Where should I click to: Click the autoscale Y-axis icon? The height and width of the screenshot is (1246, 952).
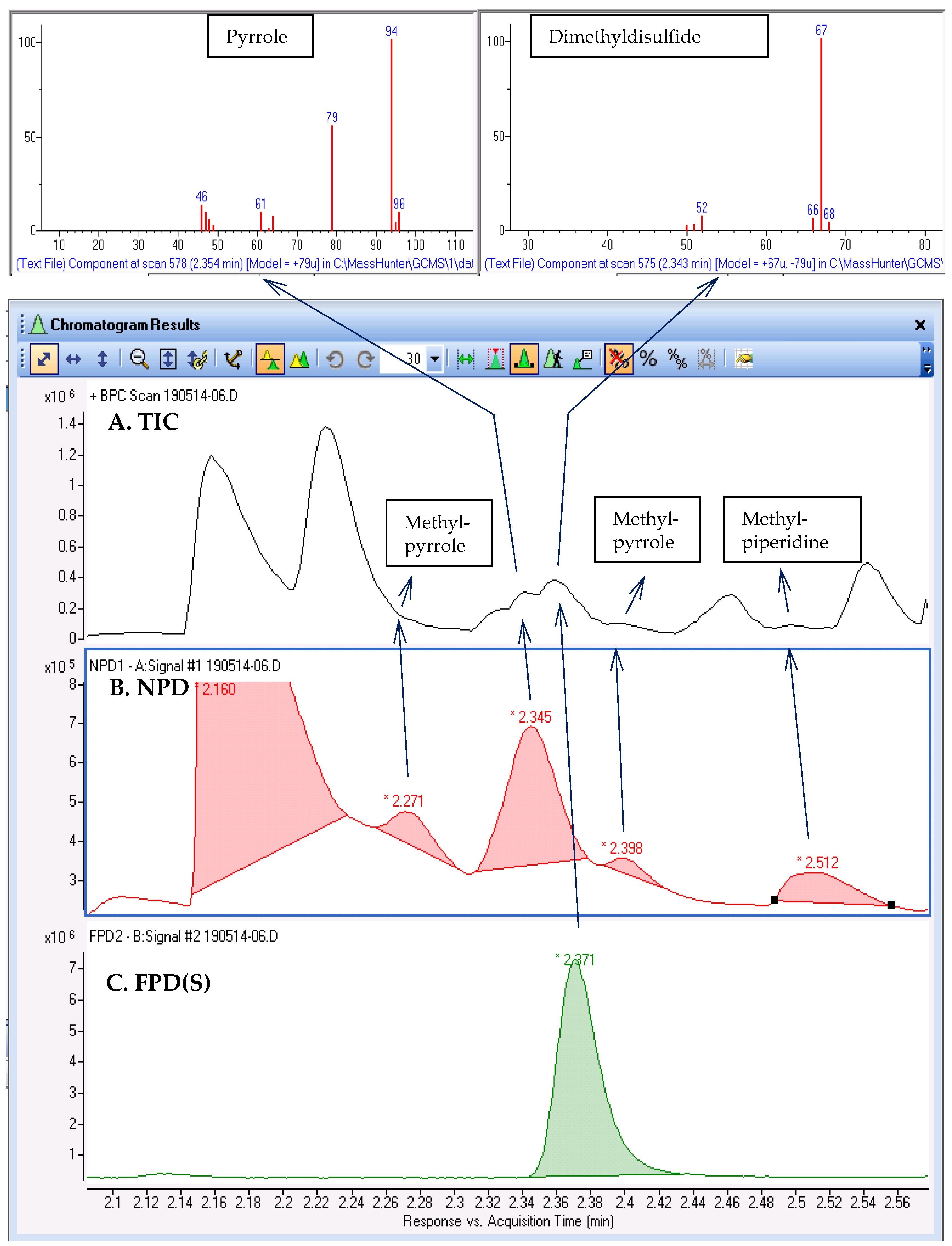(x=168, y=359)
